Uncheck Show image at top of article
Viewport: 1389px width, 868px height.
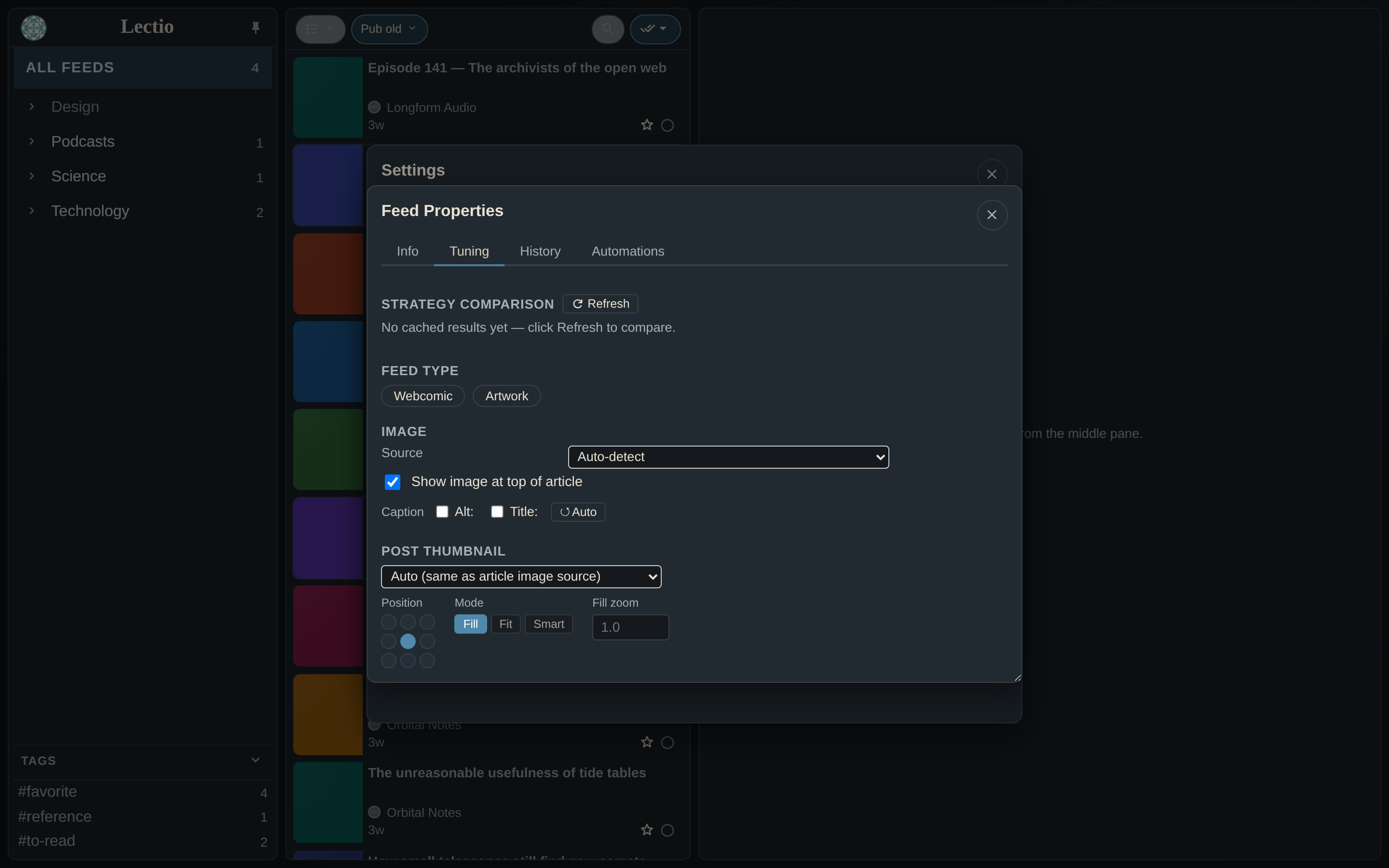(393, 482)
